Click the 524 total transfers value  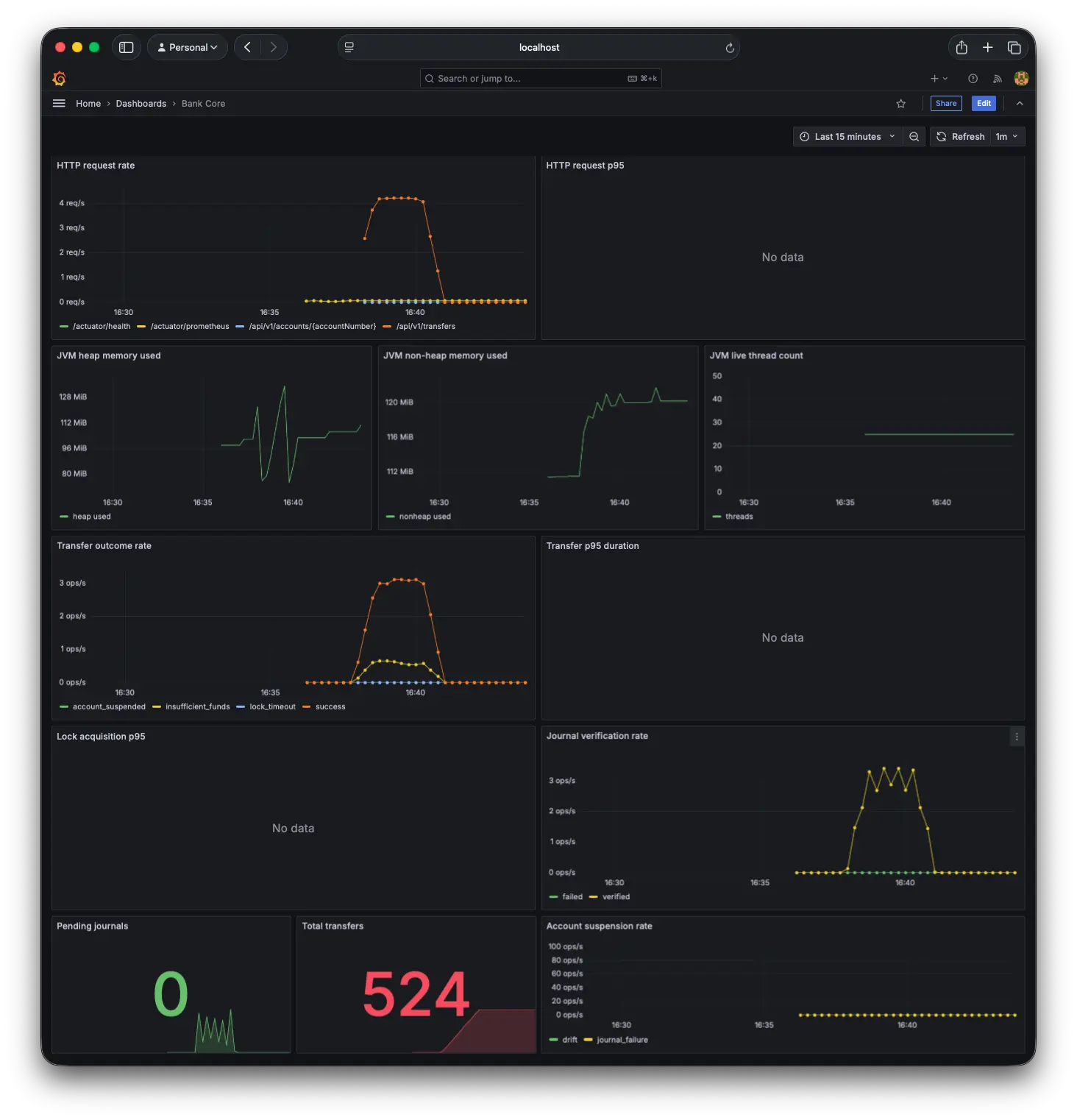click(416, 994)
